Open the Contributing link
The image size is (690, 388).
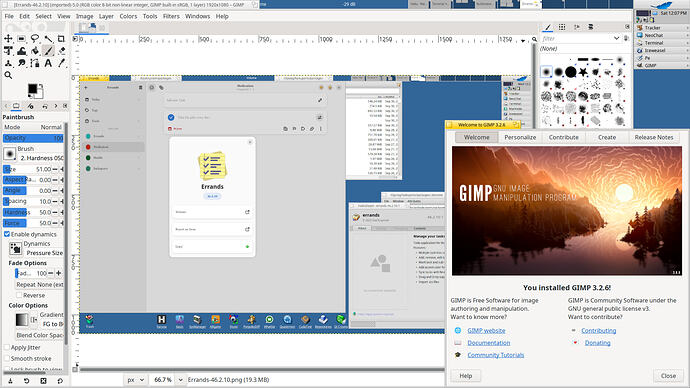tap(598, 330)
